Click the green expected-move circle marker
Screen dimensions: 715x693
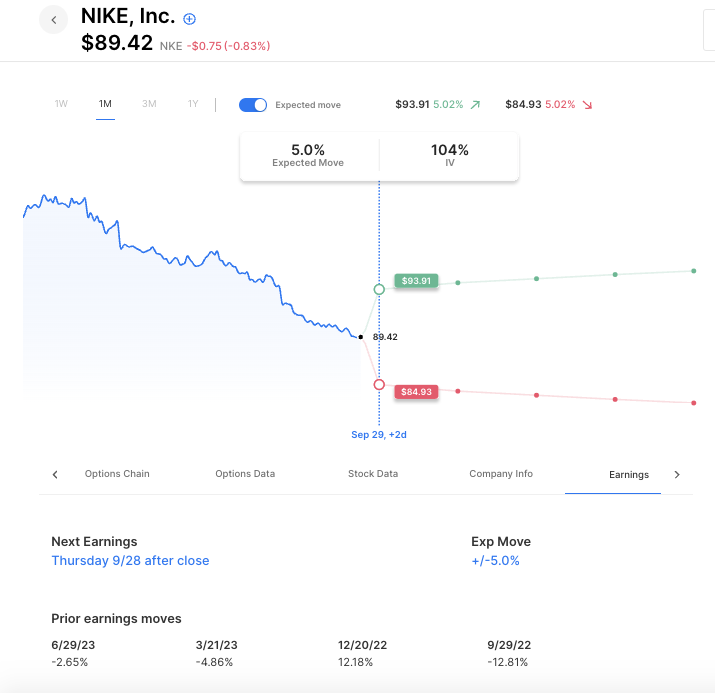point(379,290)
